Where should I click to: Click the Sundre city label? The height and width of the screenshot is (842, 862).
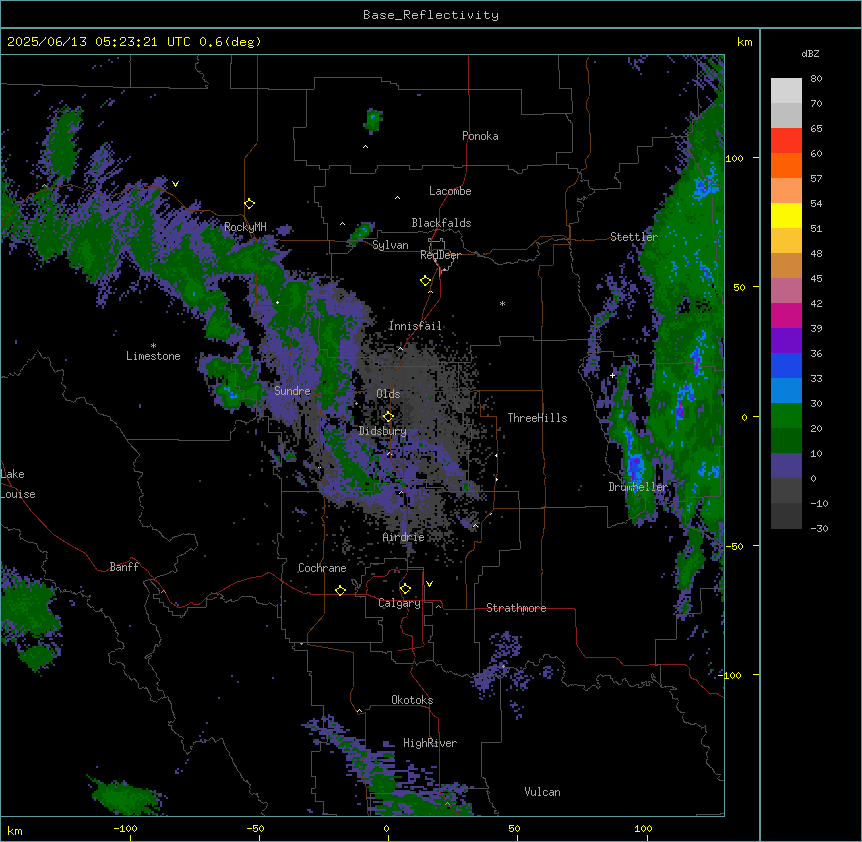(292, 391)
